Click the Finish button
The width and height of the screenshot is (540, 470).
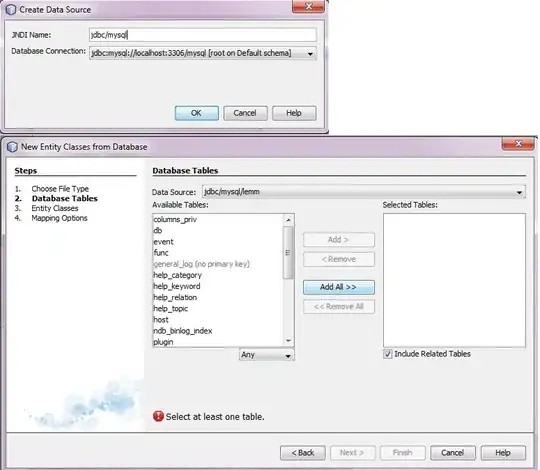(x=403, y=453)
